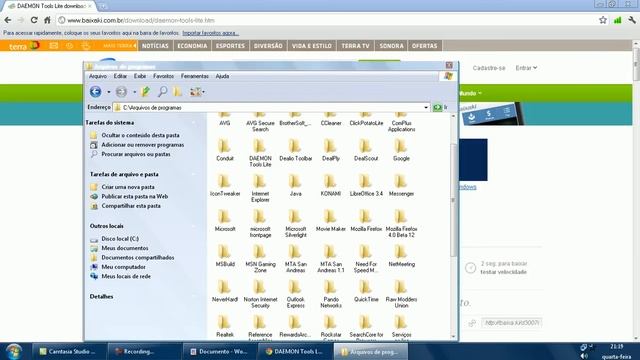640x360 pixels.
Task: Select the Java folder
Action: tap(296, 186)
